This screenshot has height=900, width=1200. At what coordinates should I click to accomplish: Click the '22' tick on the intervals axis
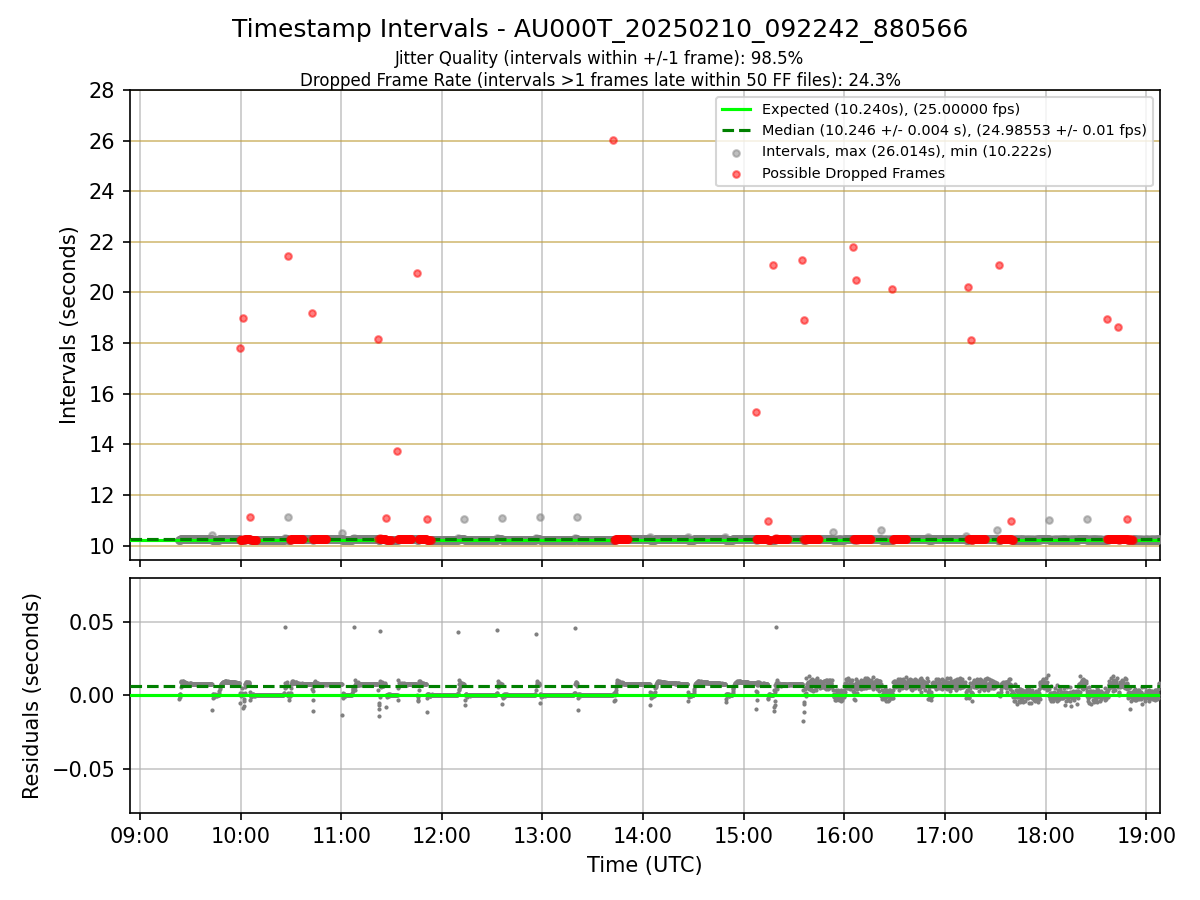tap(103, 242)
